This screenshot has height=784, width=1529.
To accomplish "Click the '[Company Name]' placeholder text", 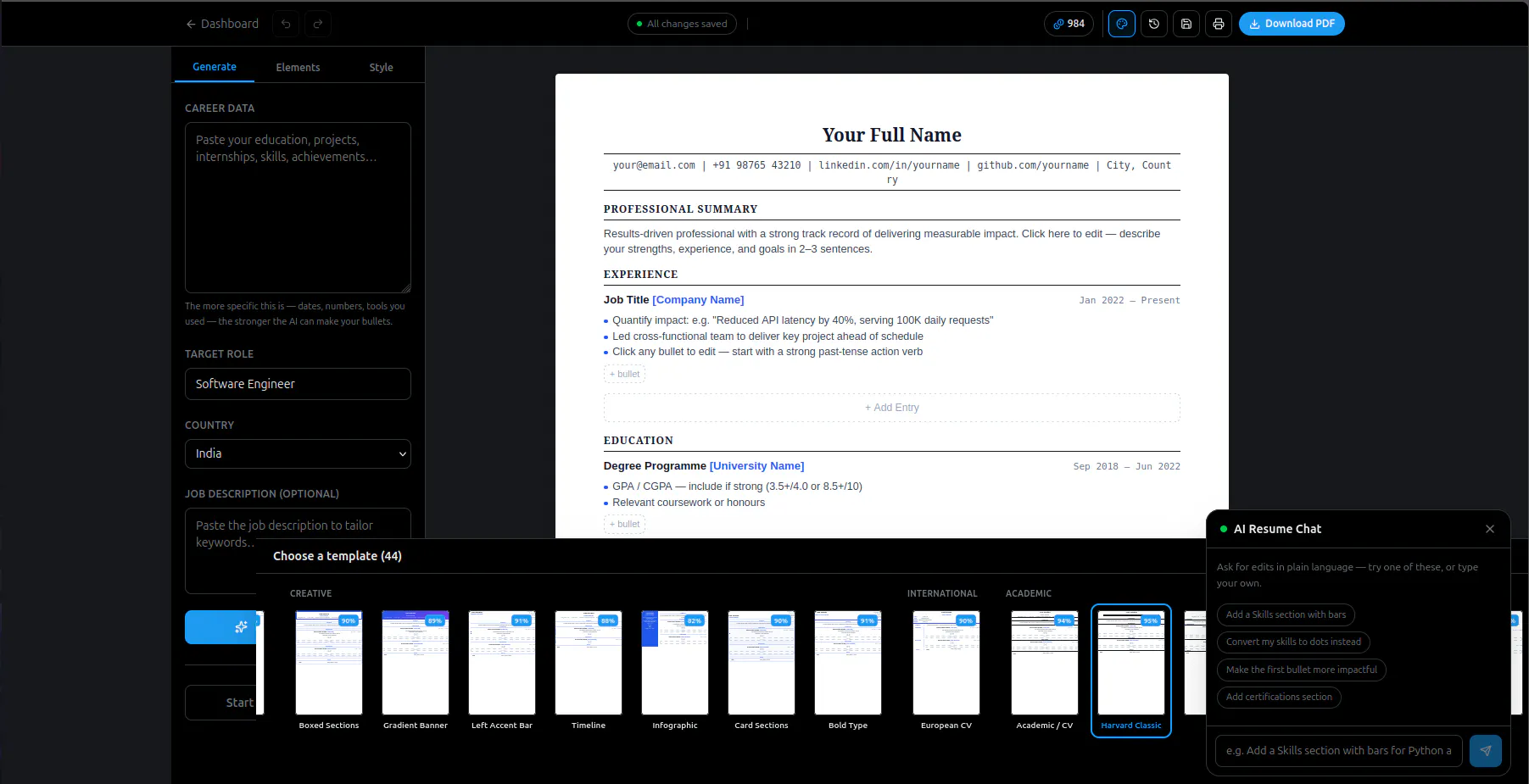I will pyautogui.click(x=698, y=300).
